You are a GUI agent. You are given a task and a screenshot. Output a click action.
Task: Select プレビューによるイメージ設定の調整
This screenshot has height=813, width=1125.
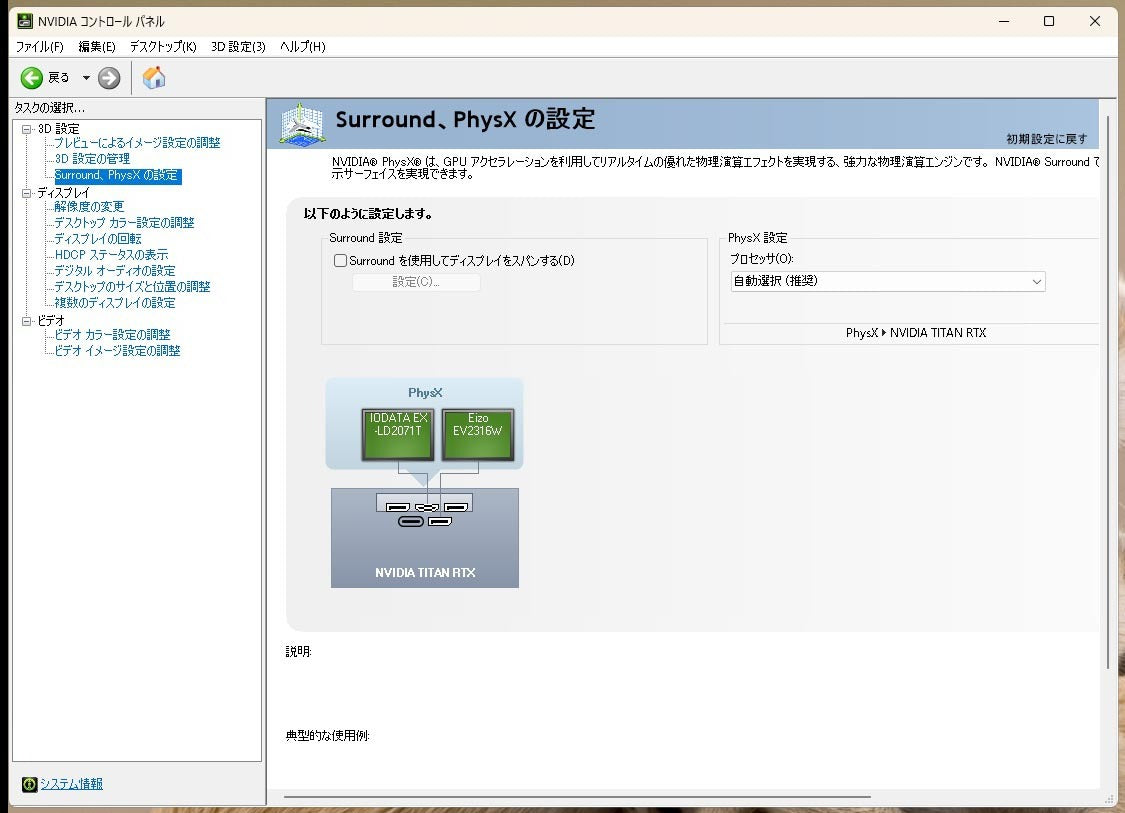[137, 143]
